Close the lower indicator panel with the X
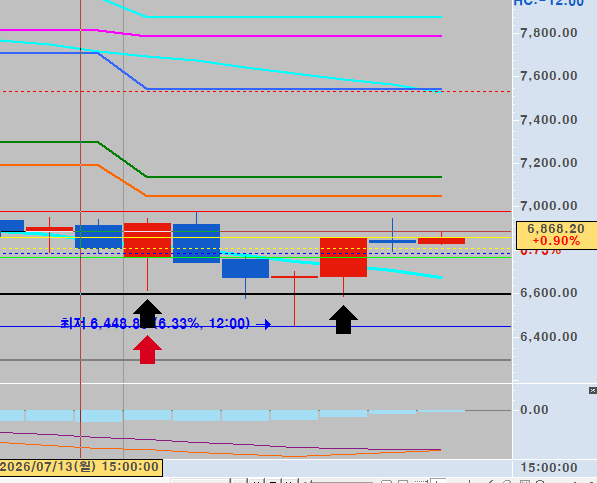Viewport: 597px width, 483px height. pos(592,391)
